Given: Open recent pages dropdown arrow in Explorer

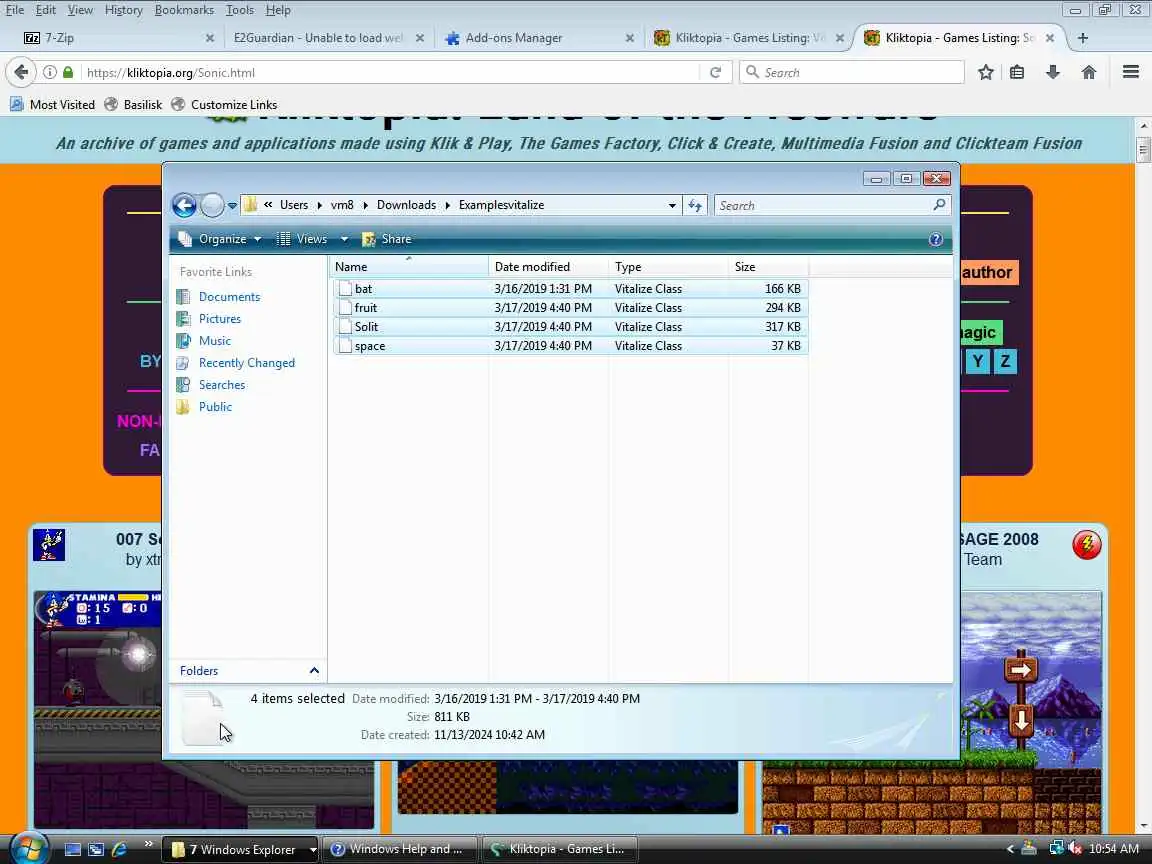Looking at the screenshot, I should [x=232, y=206].
